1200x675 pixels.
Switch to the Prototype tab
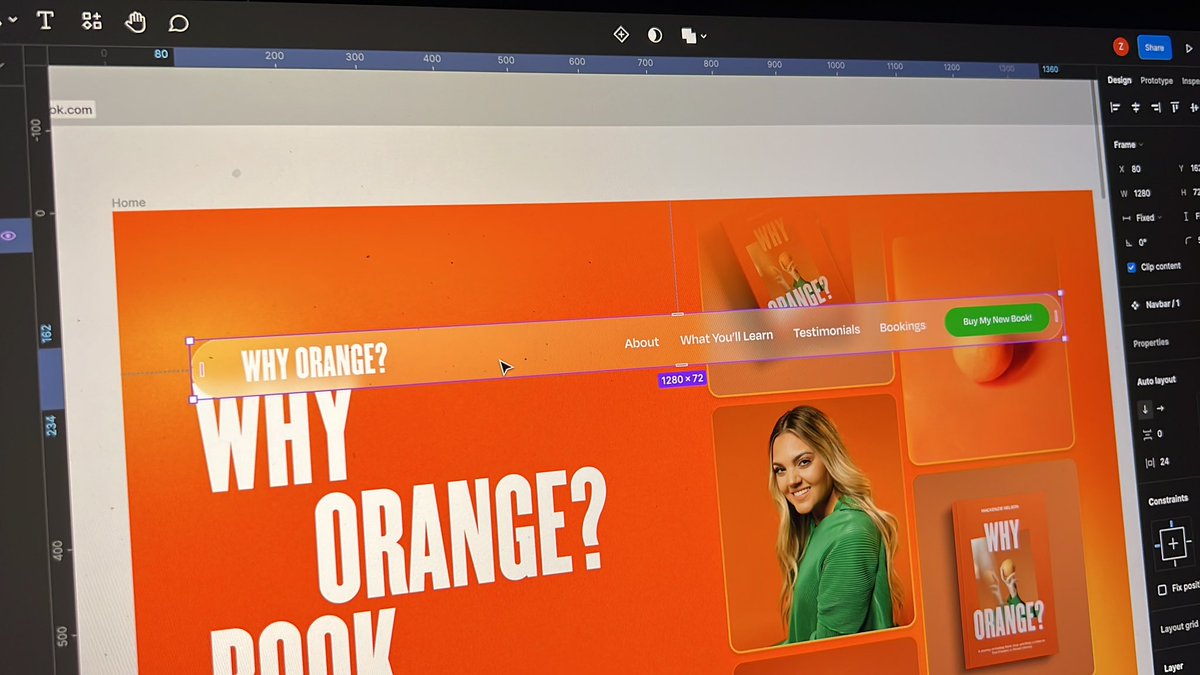coord(1156,81)
